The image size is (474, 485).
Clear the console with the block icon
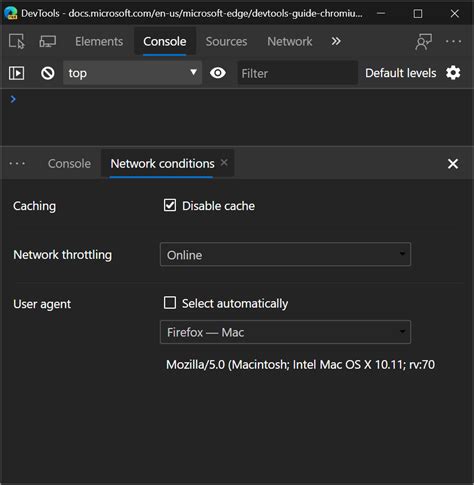48,73
